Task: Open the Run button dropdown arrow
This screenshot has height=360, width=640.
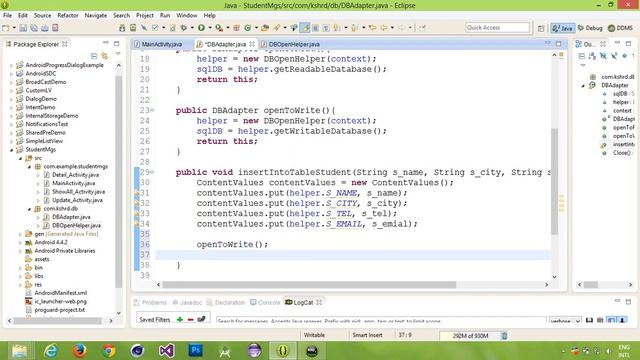Action: pyautogui.click(x=210, y=28)
